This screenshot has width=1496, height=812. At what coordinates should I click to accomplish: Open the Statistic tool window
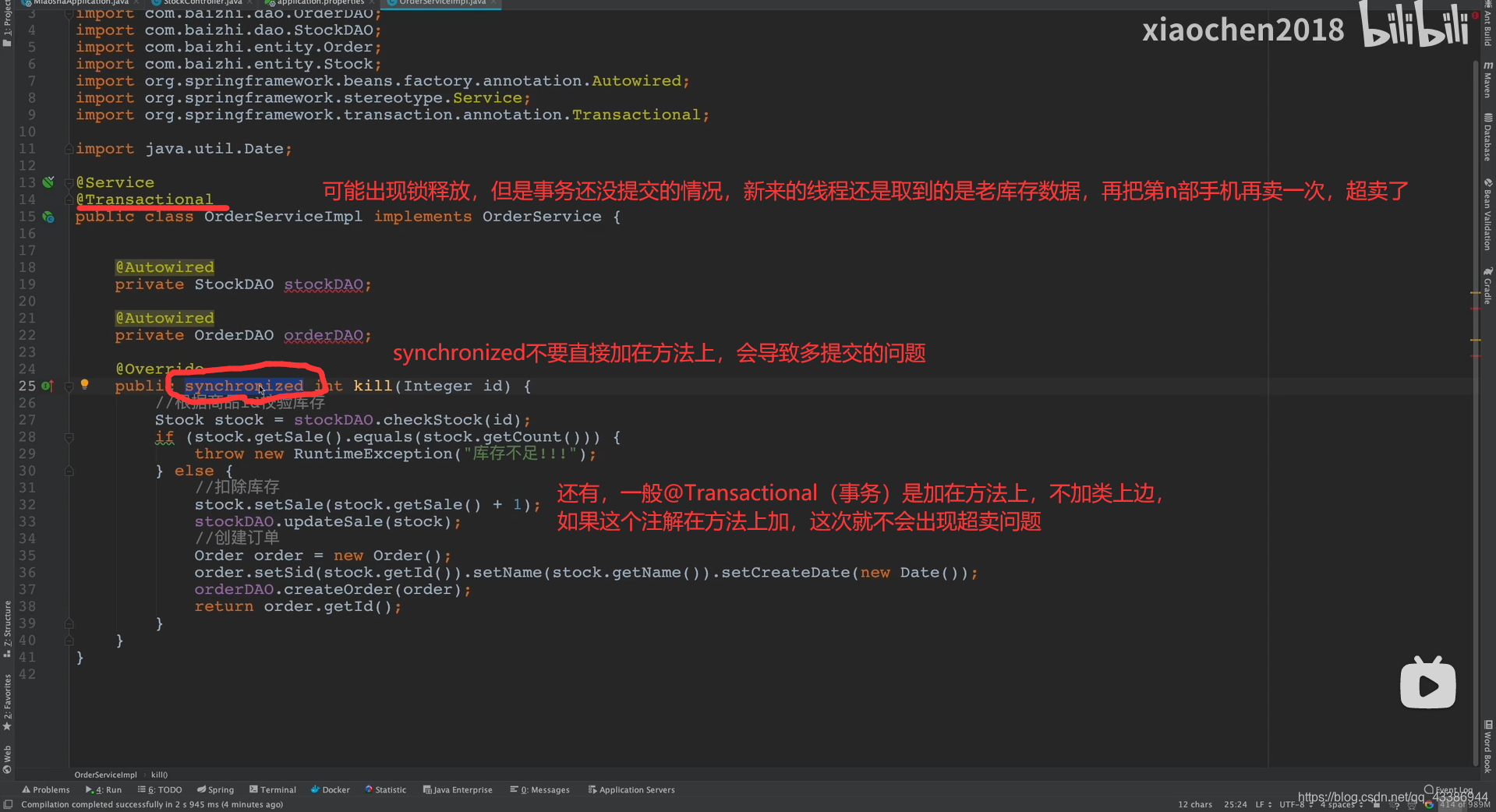pos(386,789)
